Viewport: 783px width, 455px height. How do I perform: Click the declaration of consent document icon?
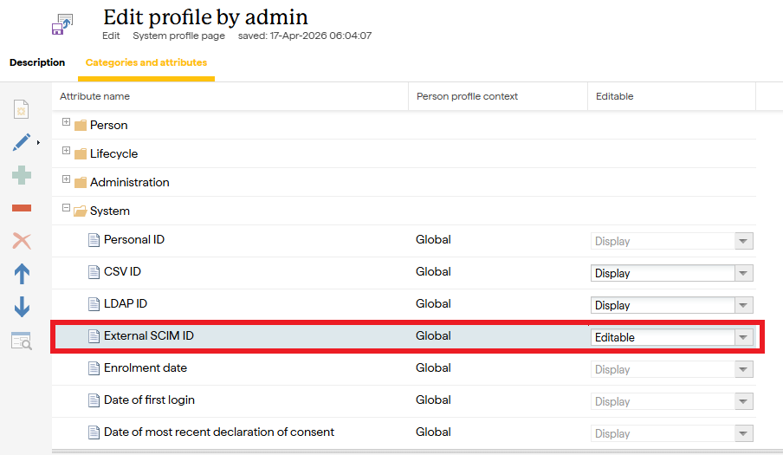click(x=93, y=432)
